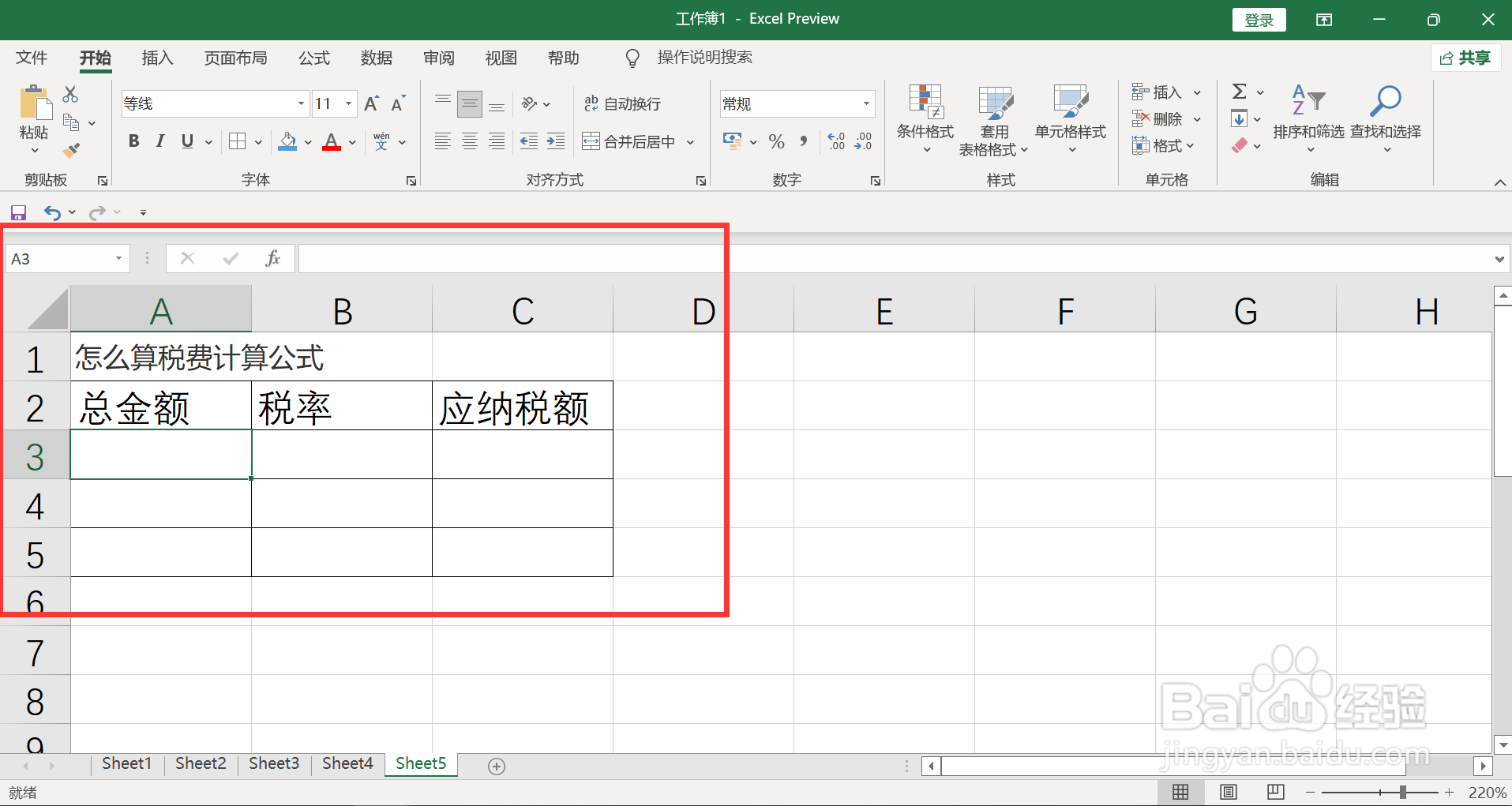1512x806 pixels.
Task: Open Conditional Formatting (条件格式)
Action: [x=925, y=118]
